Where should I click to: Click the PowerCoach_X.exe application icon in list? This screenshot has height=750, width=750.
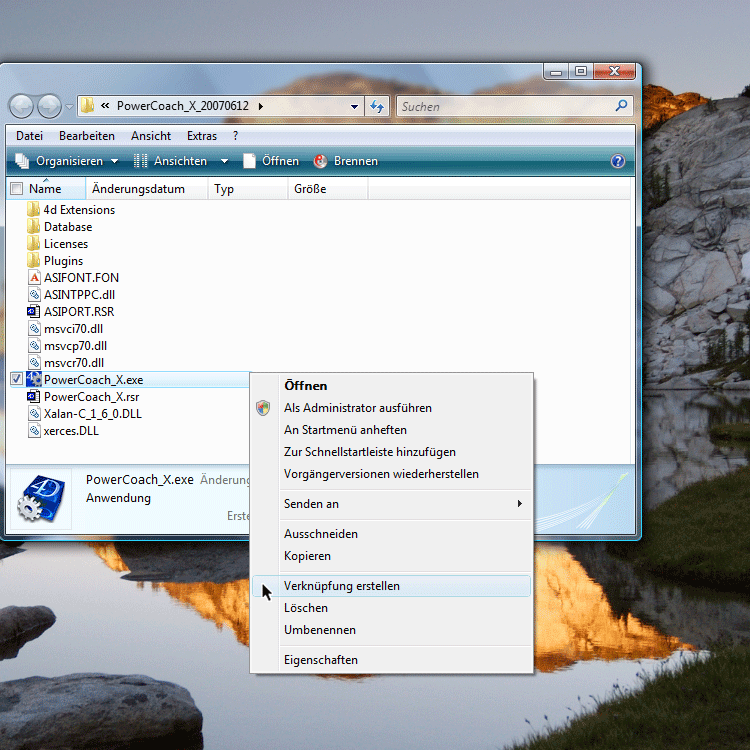[x=34, y=379]
